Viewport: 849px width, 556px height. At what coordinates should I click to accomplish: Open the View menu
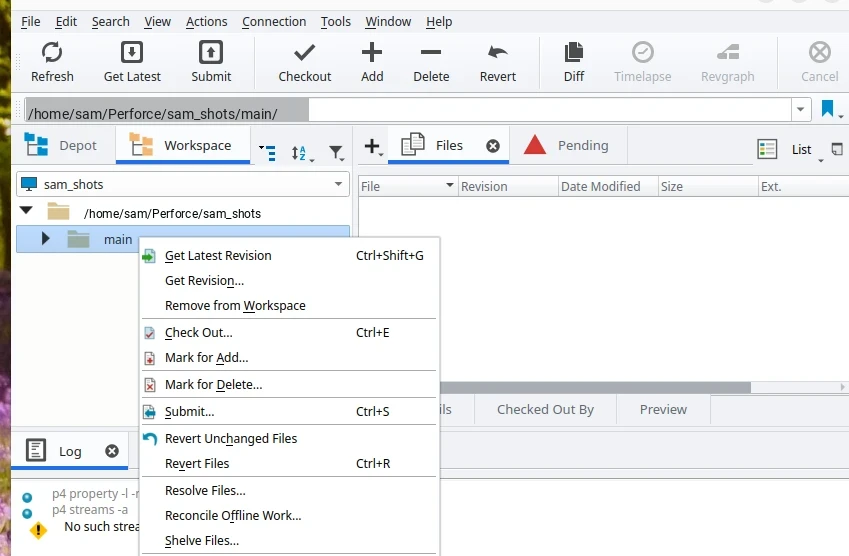[158, 22]
